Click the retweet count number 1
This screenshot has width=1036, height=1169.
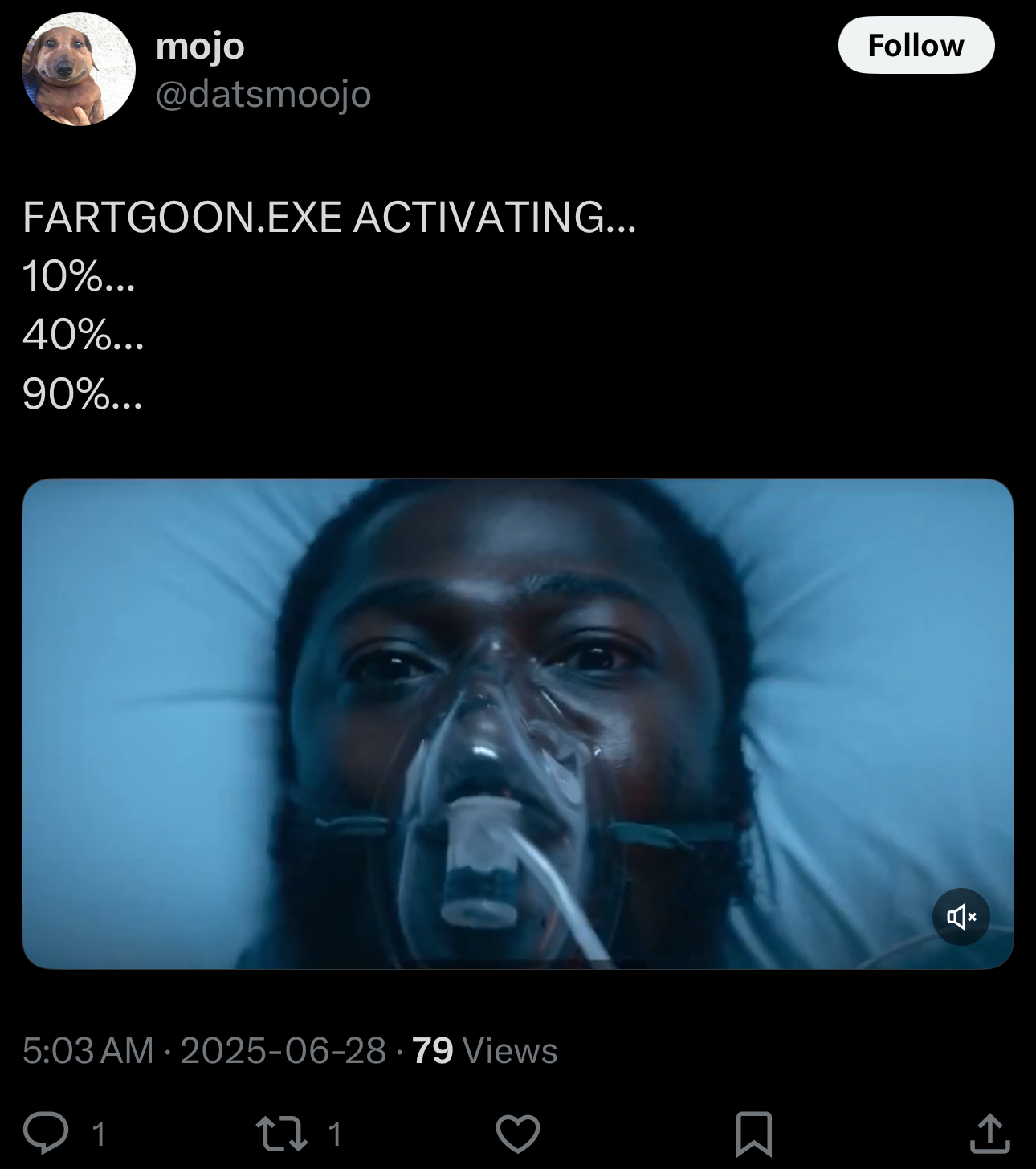[335, 1134]
